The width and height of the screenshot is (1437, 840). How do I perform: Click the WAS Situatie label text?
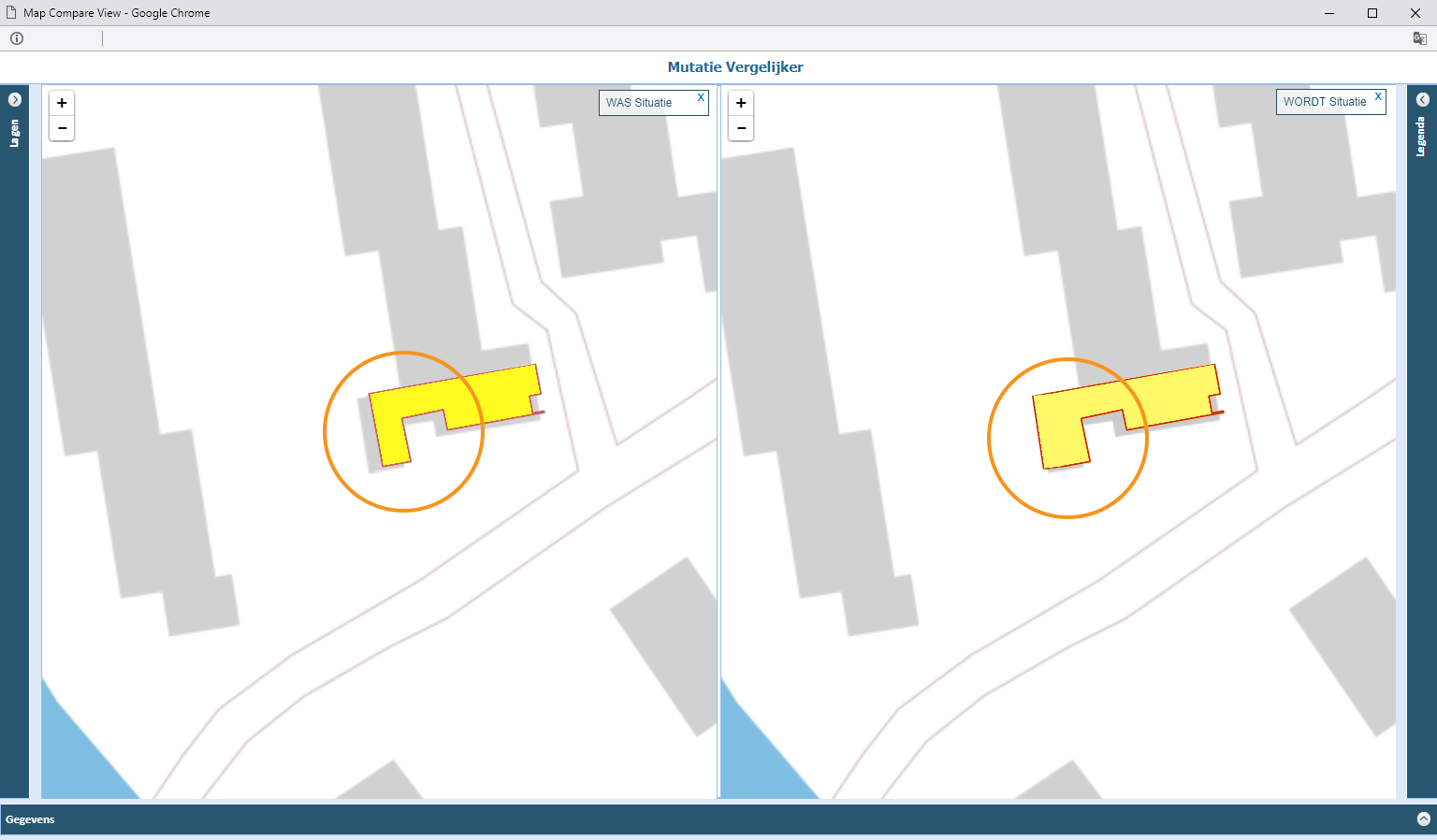[x=639, y=103]
